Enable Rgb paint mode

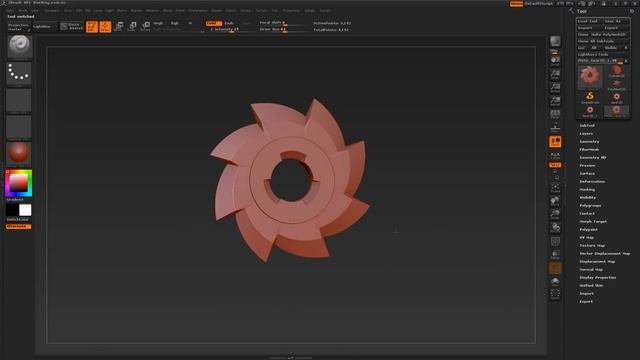click(175, 23)
